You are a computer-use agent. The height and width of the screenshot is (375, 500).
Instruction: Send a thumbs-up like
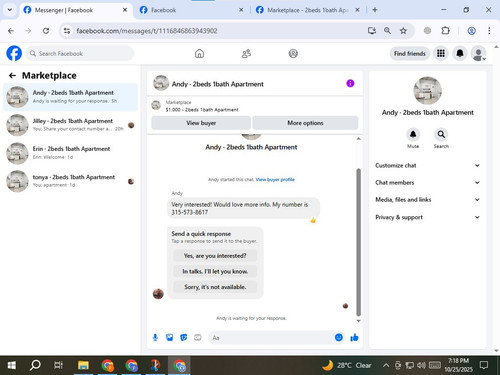[354, 338]
